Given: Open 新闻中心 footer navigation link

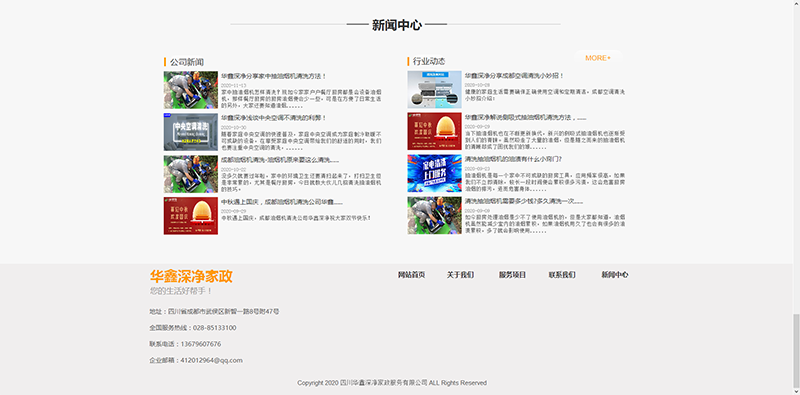Looking at the screenshot, I should coord(615,275).
